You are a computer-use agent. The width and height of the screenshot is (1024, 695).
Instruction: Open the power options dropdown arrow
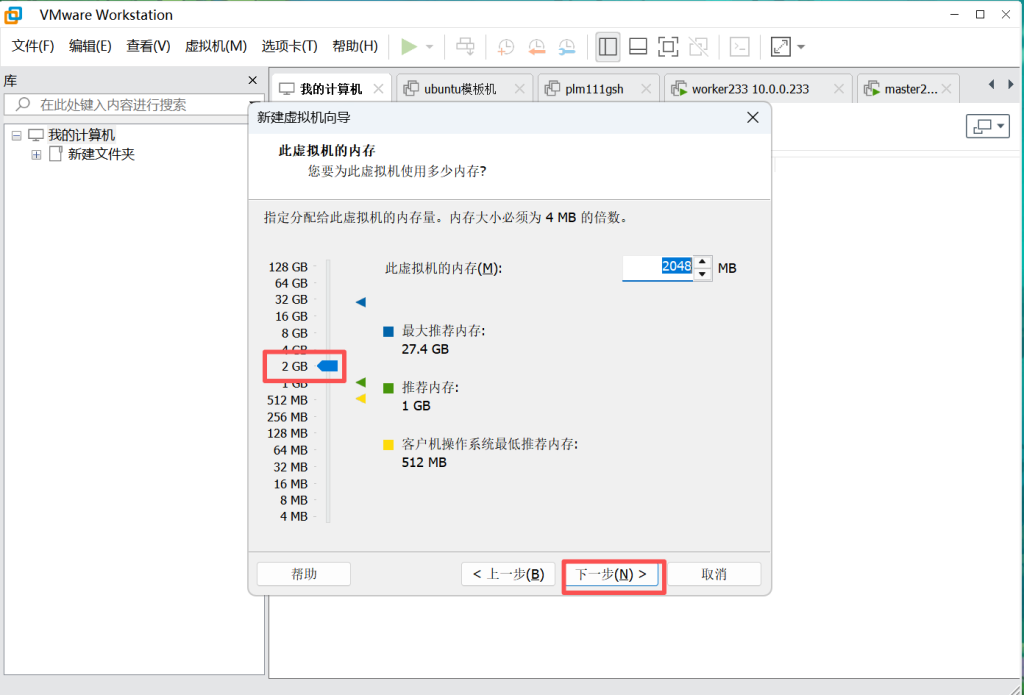[x=430, y=47]
